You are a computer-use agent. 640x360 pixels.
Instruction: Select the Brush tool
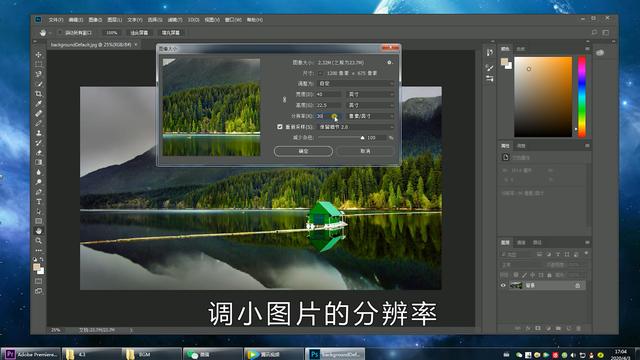coord(39,123)
